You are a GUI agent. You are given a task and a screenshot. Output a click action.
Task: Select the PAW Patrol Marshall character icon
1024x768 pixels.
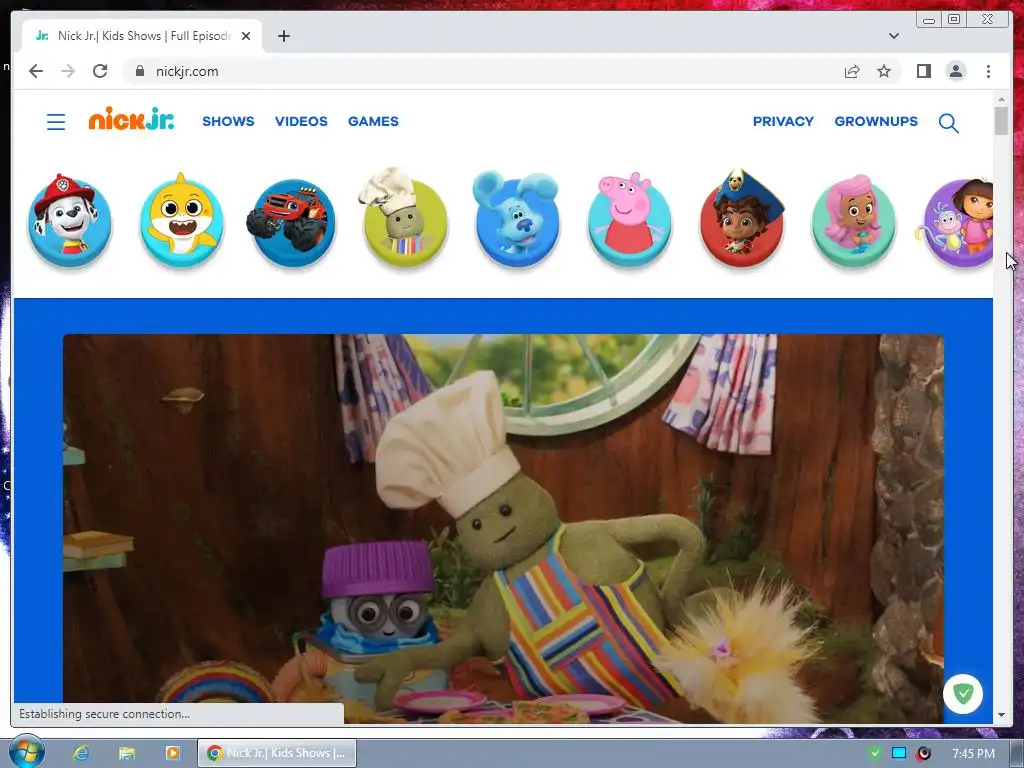[69, 220]
